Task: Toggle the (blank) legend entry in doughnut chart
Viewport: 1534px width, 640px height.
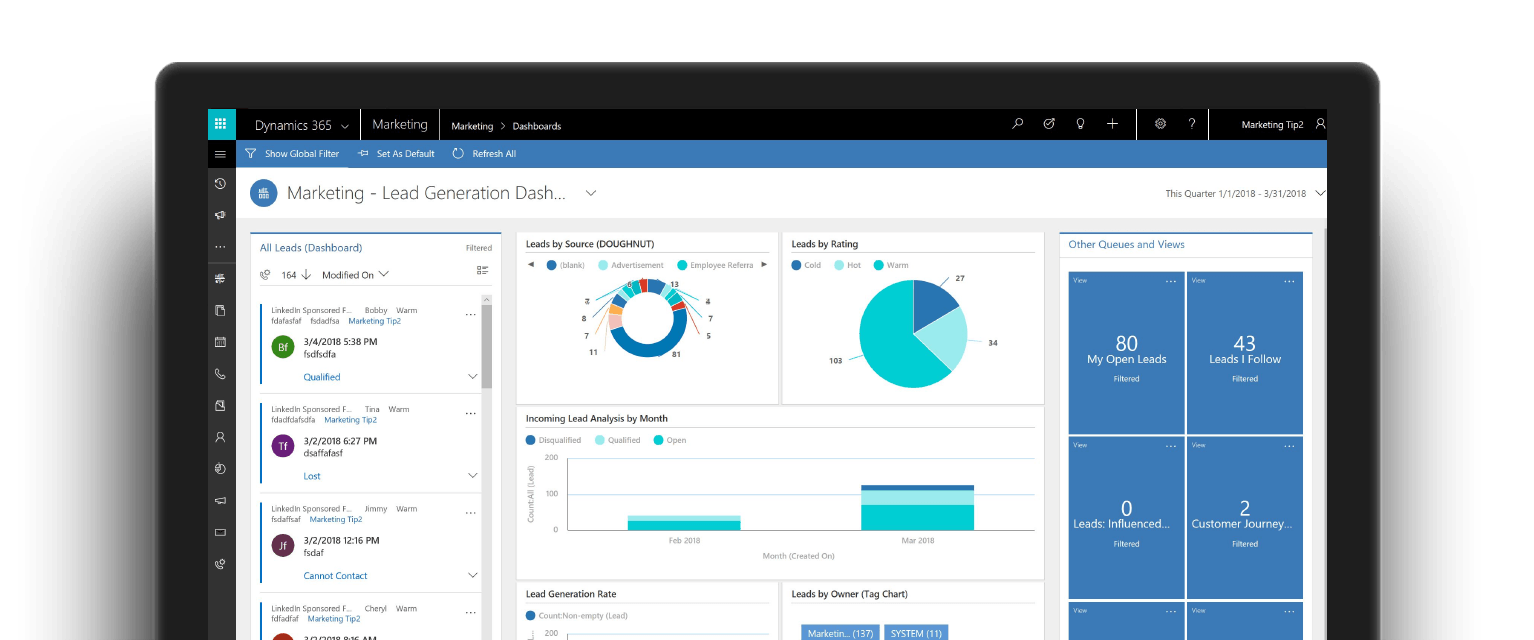Action: 566,265
